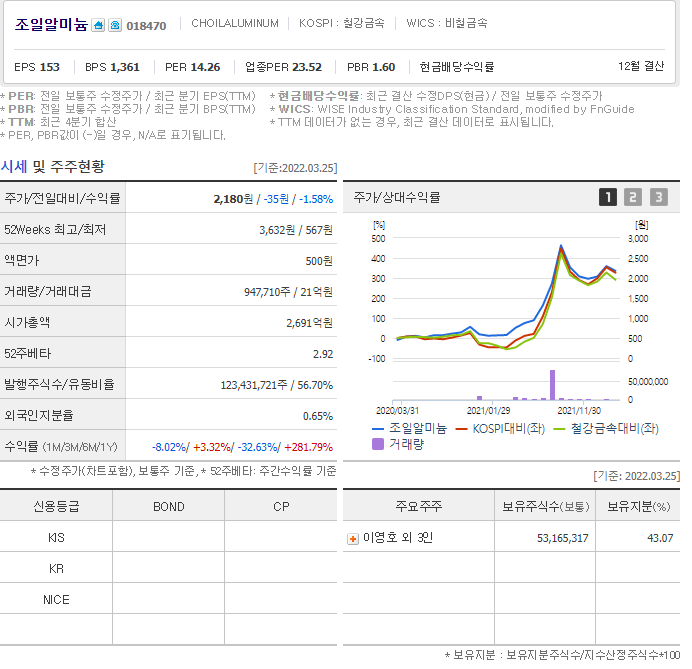692x669 pixels.
Task: Switch to chart tab 1
Action: click(608, 197)
